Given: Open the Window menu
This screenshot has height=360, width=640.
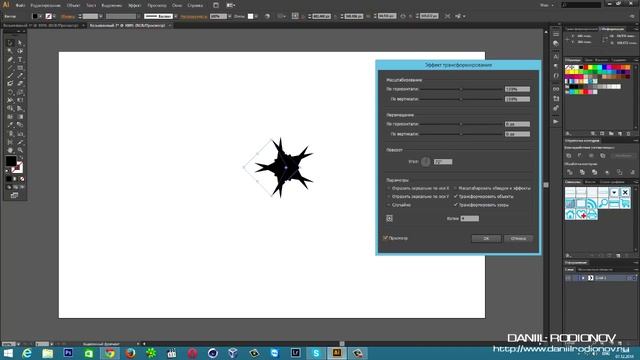Looking at the screenshot, I should [x=177, y=6].
